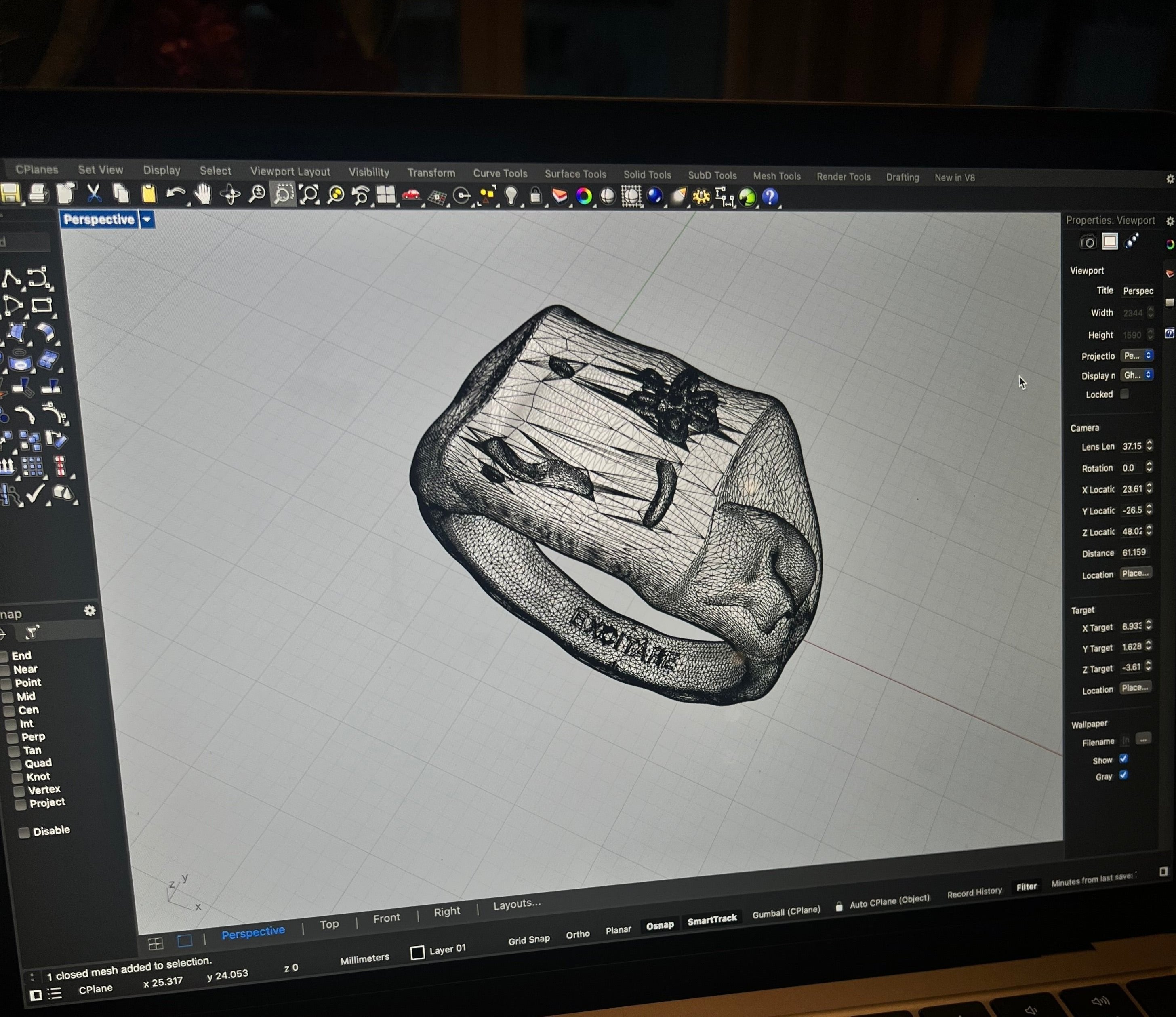Click the Print icon in toolbar
Viewport: 1176px width, 1017px height.
38,194
